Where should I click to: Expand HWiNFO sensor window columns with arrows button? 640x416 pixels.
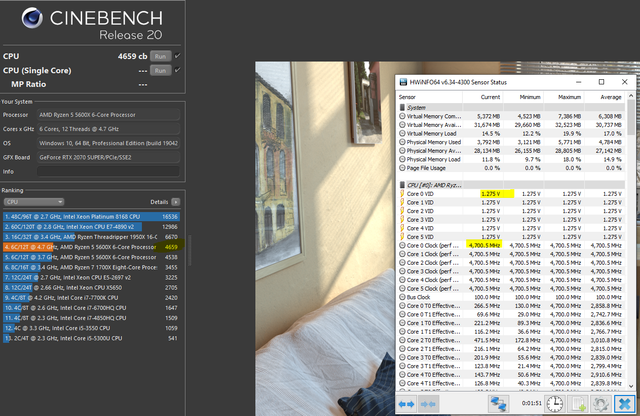[406, 404]
